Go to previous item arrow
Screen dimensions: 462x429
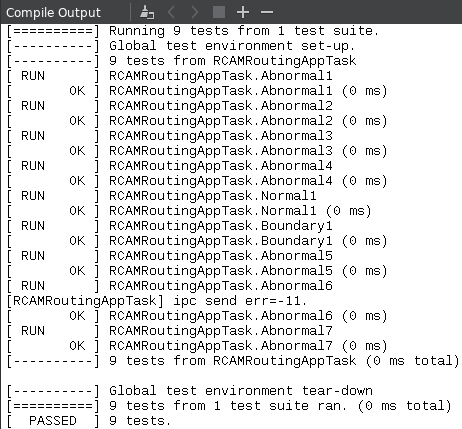click(171, 12)
